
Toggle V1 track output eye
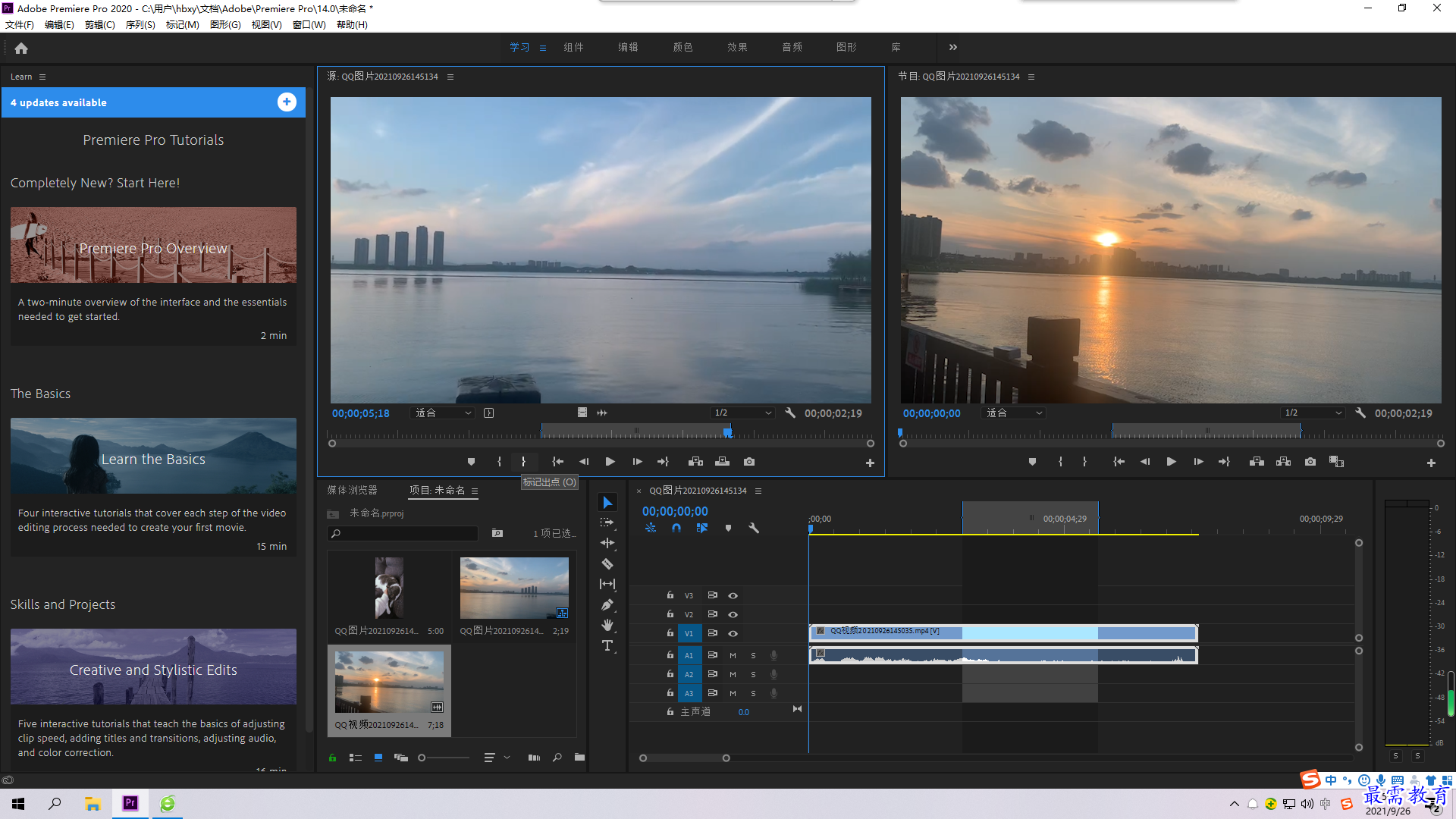coord(733,633)
